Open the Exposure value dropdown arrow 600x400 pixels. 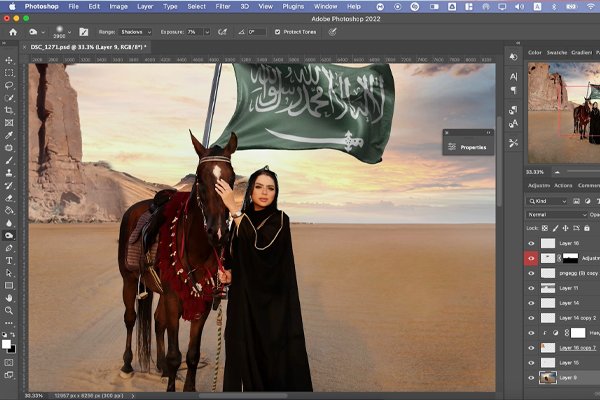(x=207, y=32)
